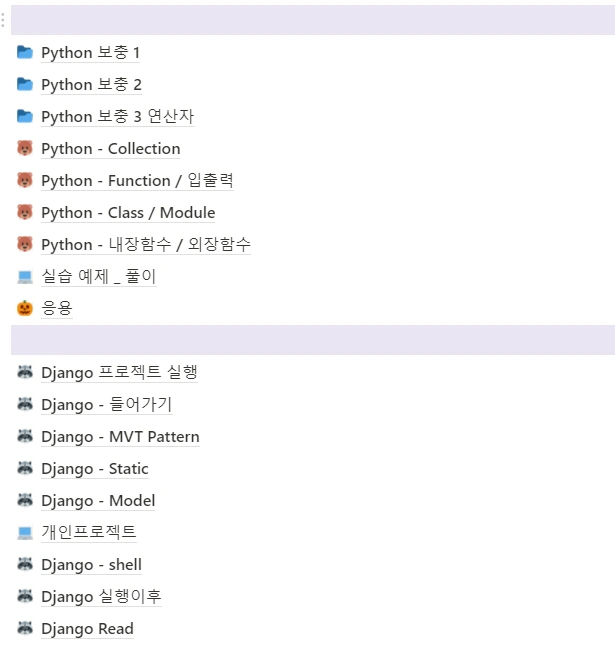Click the bear icon next to Python - Class / Module

[x=25, y=212]
